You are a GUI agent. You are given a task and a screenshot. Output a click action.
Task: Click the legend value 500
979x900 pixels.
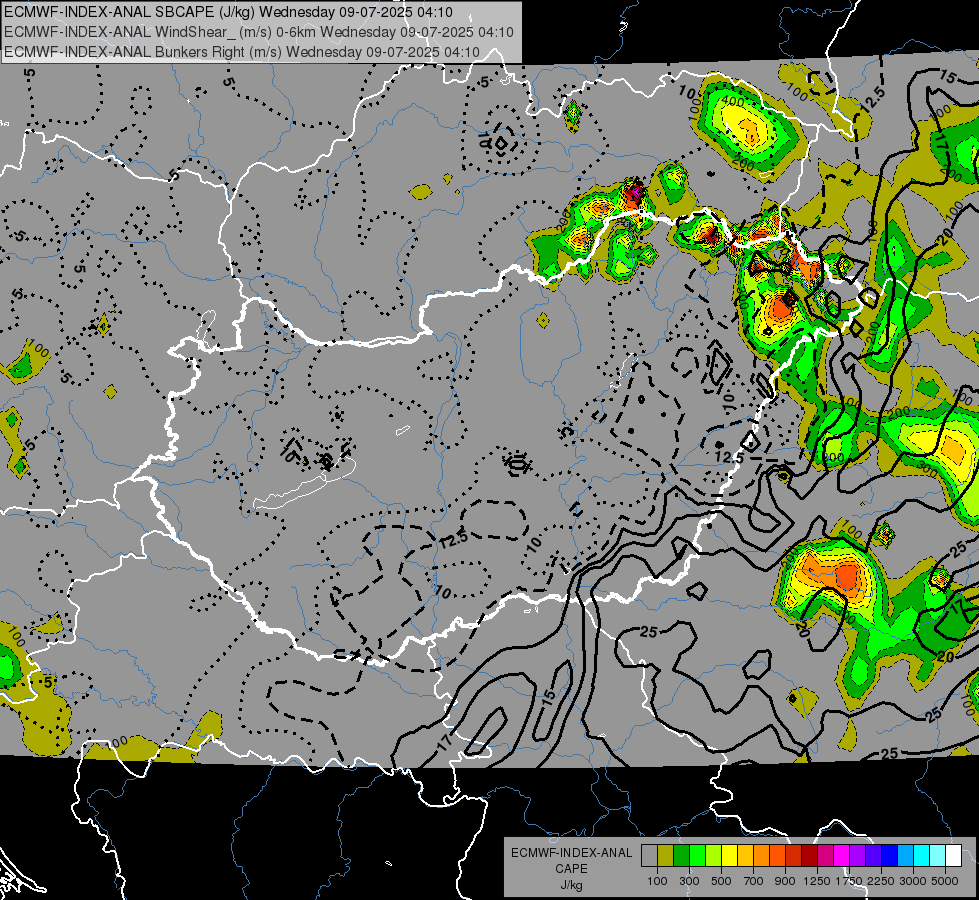coord(721,881)
